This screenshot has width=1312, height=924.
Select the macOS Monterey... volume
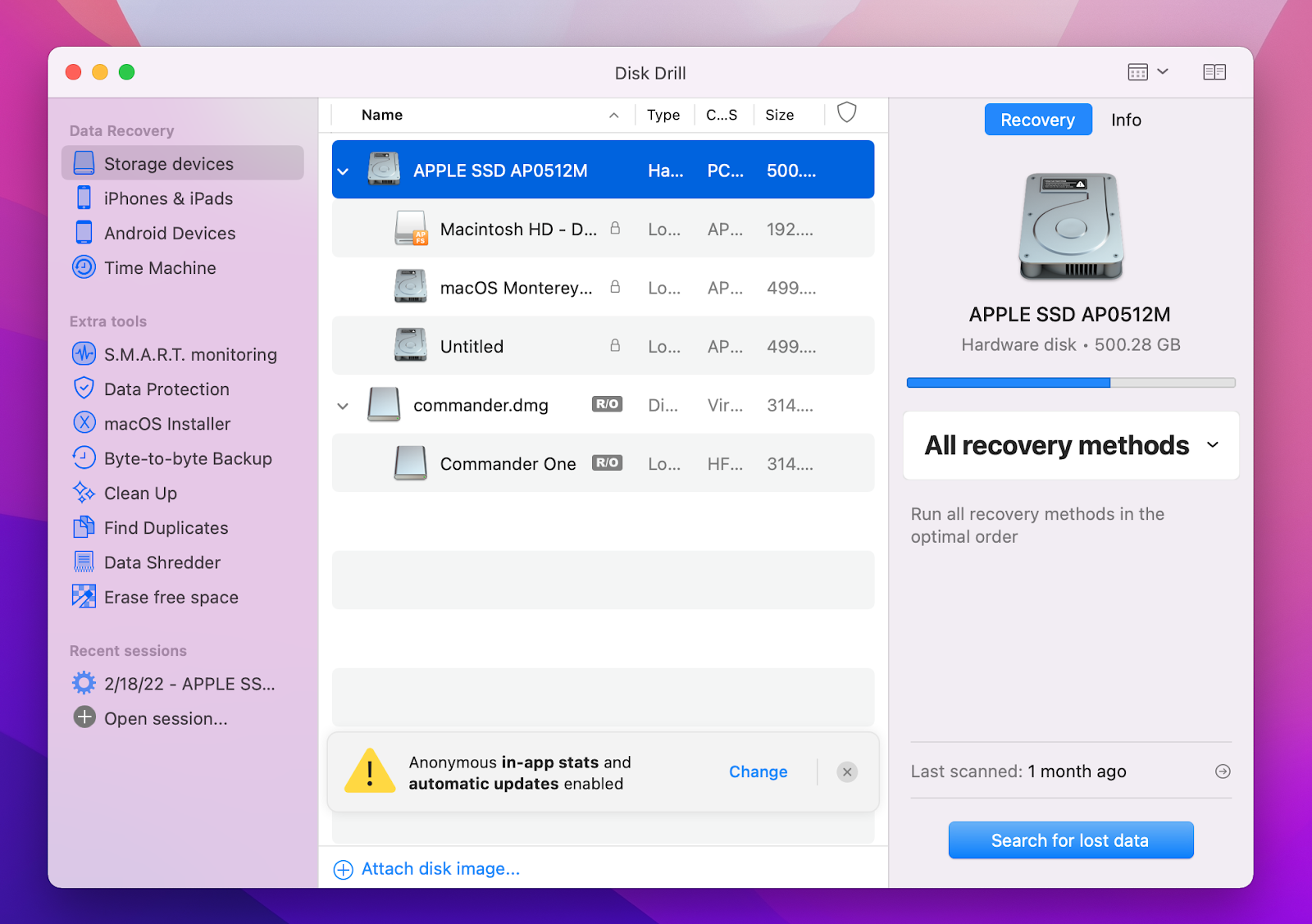[x=603, y=288]
